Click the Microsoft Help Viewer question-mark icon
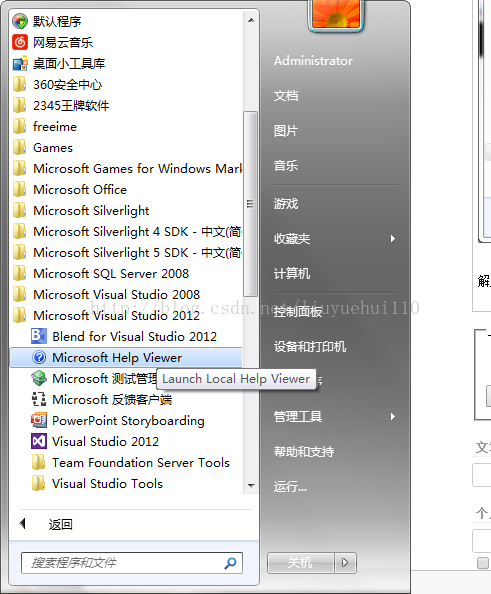The width and height of the screenshot is (491, 594). click(x=39, y=357)
